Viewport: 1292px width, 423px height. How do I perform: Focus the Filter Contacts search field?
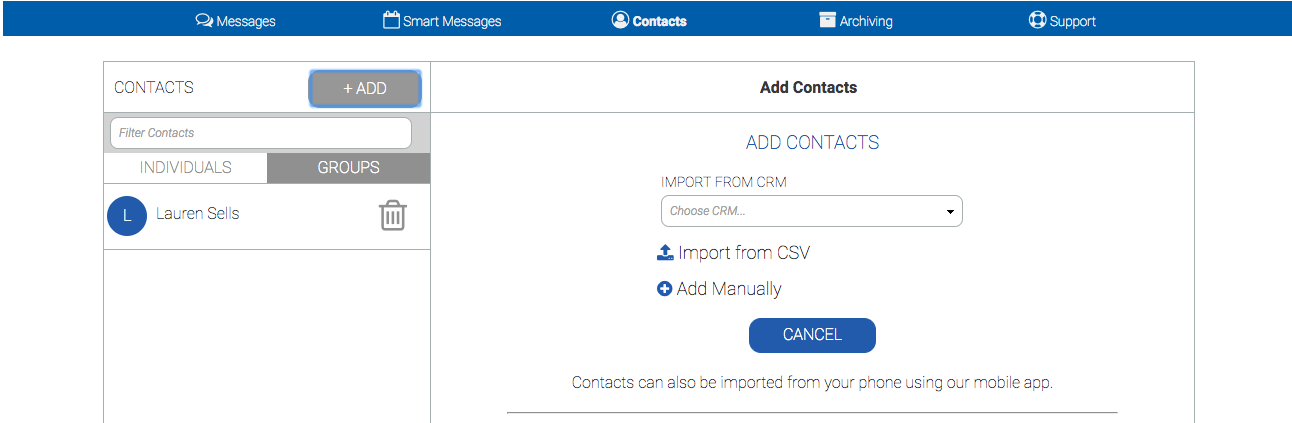point(260,133)
